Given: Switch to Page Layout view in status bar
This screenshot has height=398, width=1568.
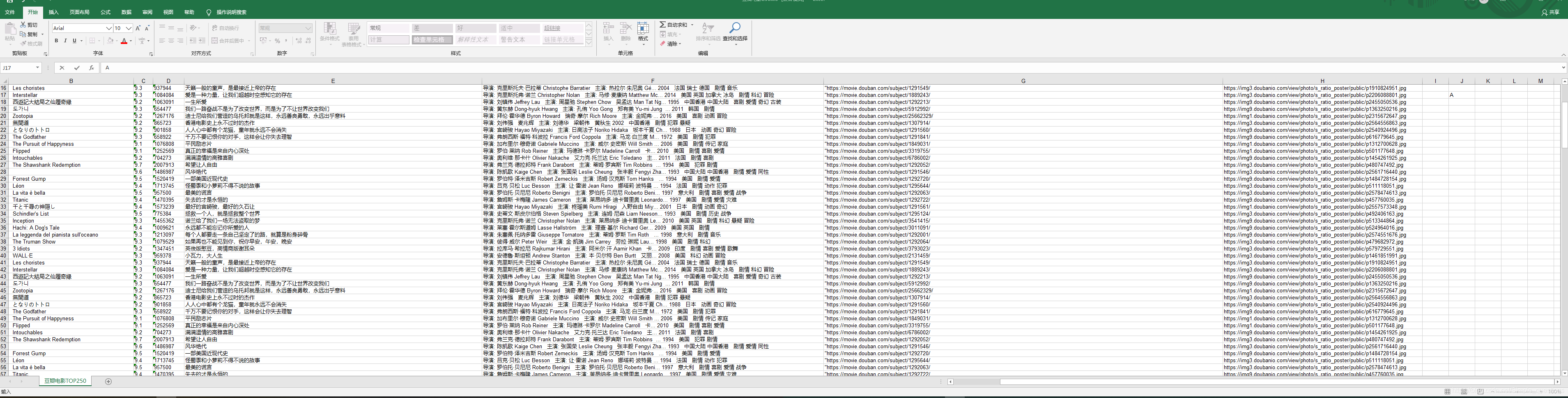Looking at the screenshot, I should pyautogui.click(x=1464, y=392).
